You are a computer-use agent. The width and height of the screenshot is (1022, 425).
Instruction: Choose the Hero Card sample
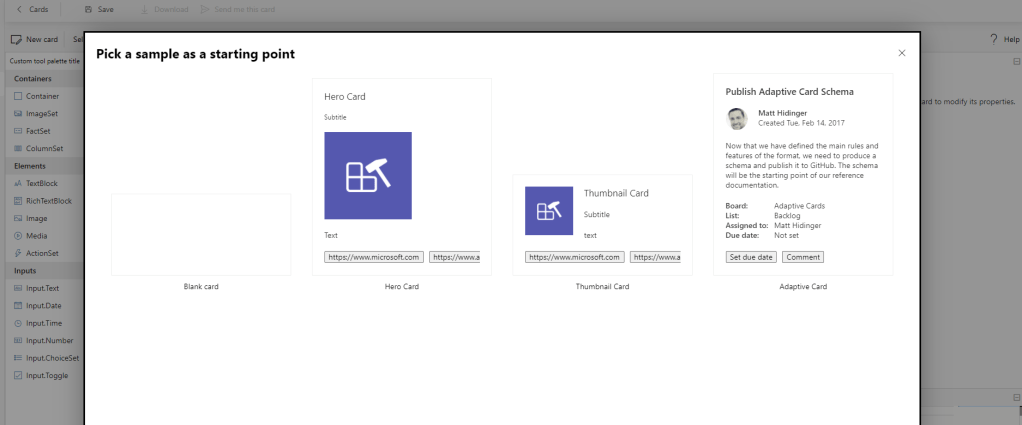[x=401, y=176]
